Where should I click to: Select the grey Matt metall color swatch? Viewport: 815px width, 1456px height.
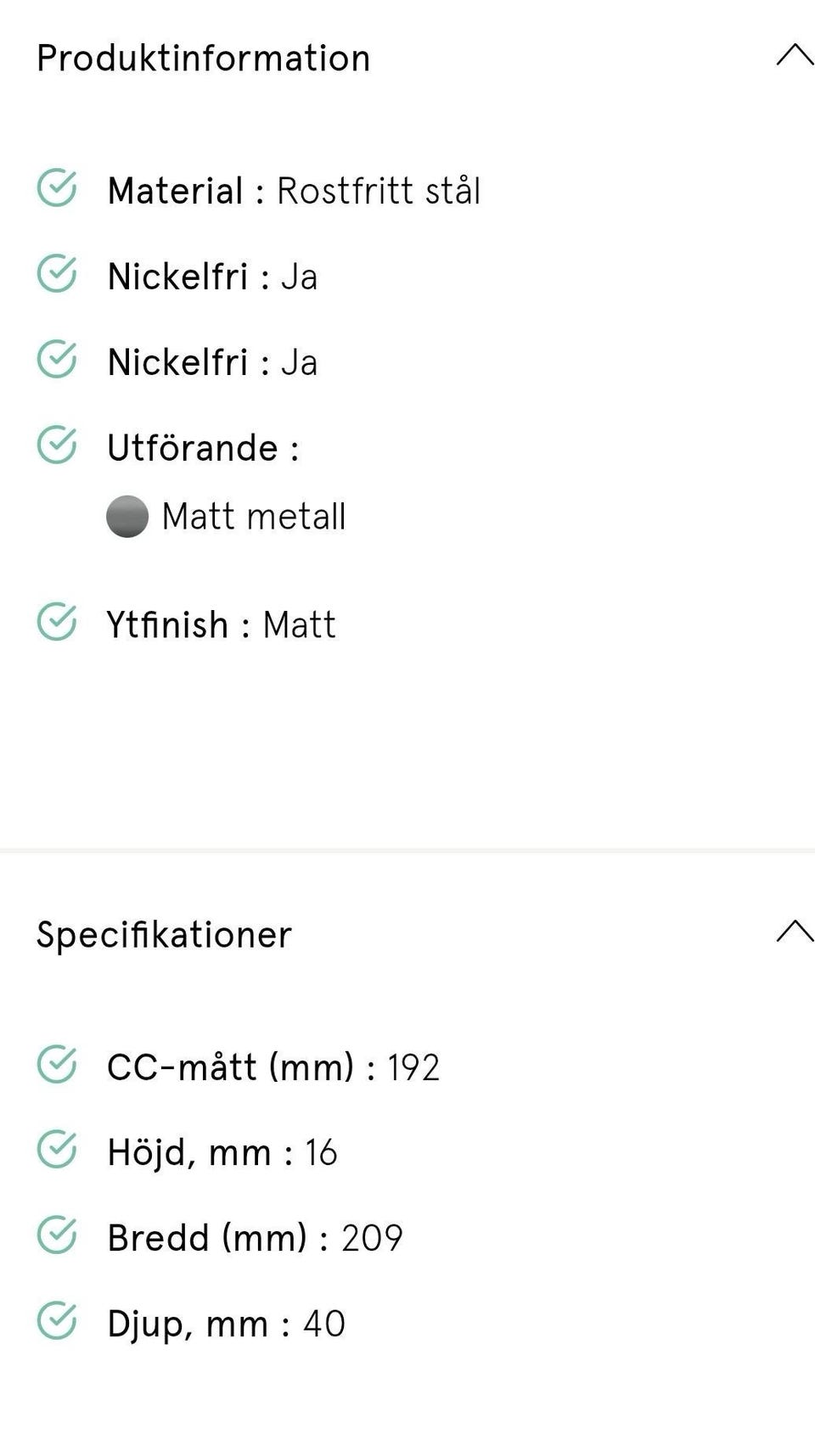pos(127,517)
